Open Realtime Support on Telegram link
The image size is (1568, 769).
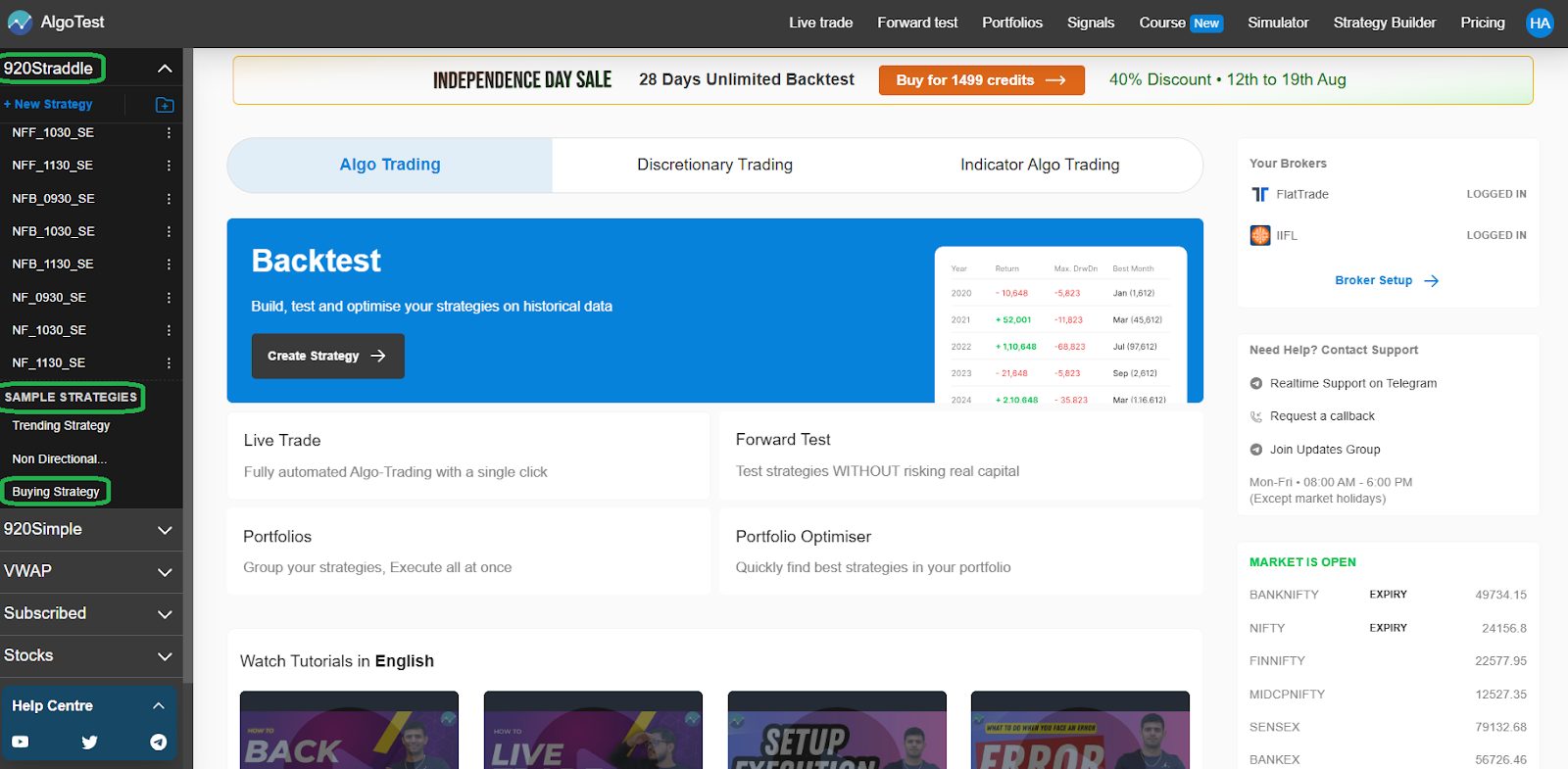(1352, 383)
